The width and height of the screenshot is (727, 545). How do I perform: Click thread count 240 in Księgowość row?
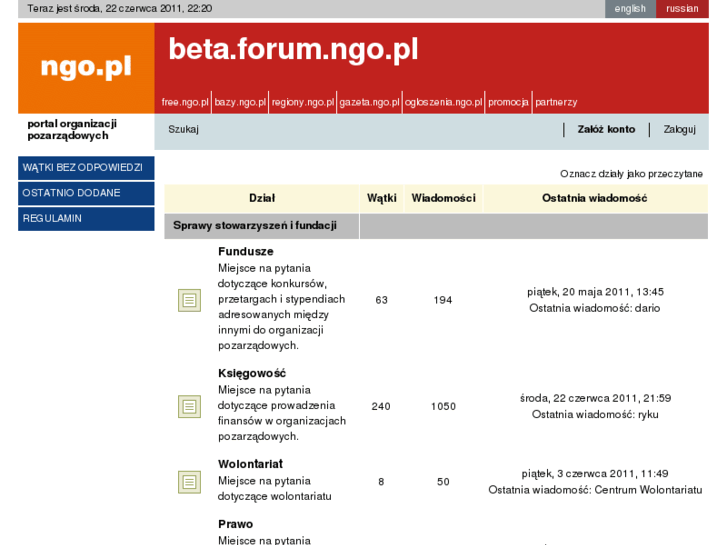(381, 406)
